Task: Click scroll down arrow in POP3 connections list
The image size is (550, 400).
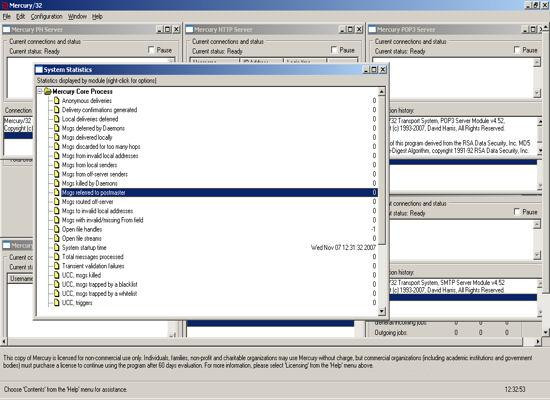Action: [x=537, y=93]
